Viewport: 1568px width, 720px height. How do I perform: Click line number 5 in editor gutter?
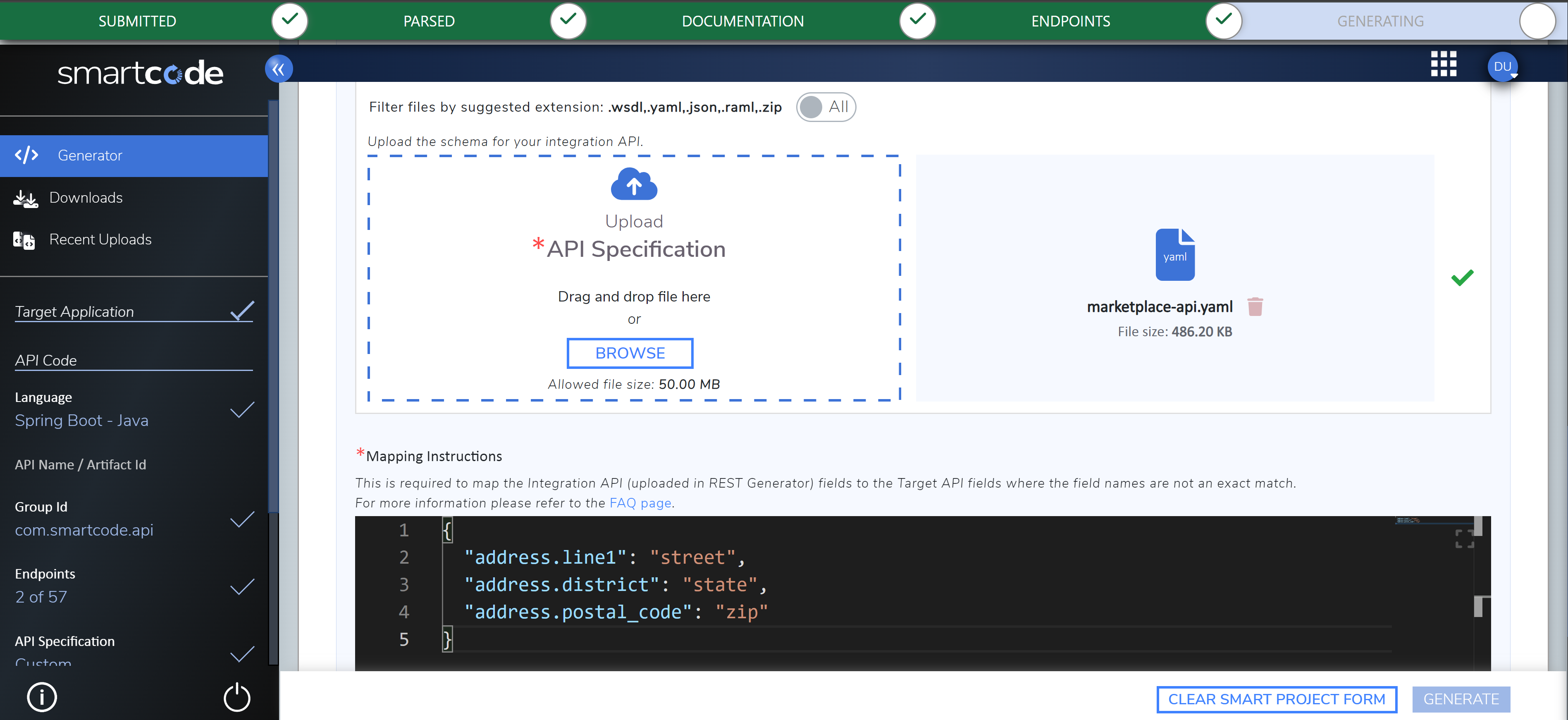(x=404, y=640)
